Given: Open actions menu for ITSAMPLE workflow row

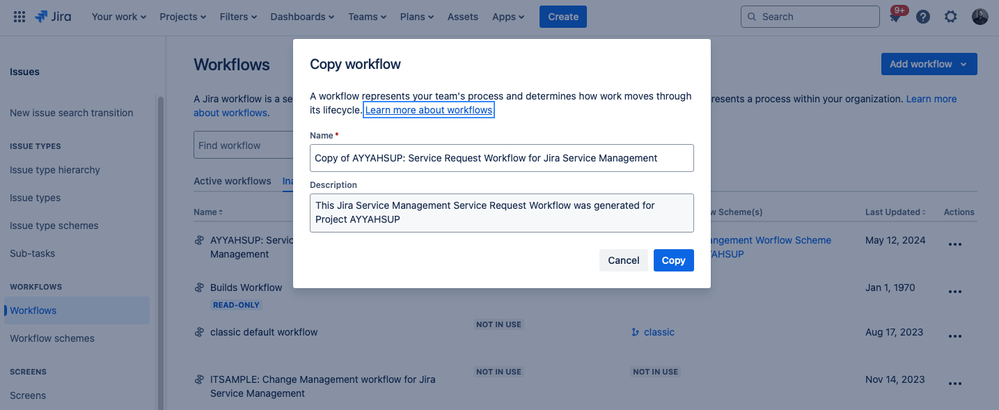Looking at the screenshot, I should click(x=954, y=383).
